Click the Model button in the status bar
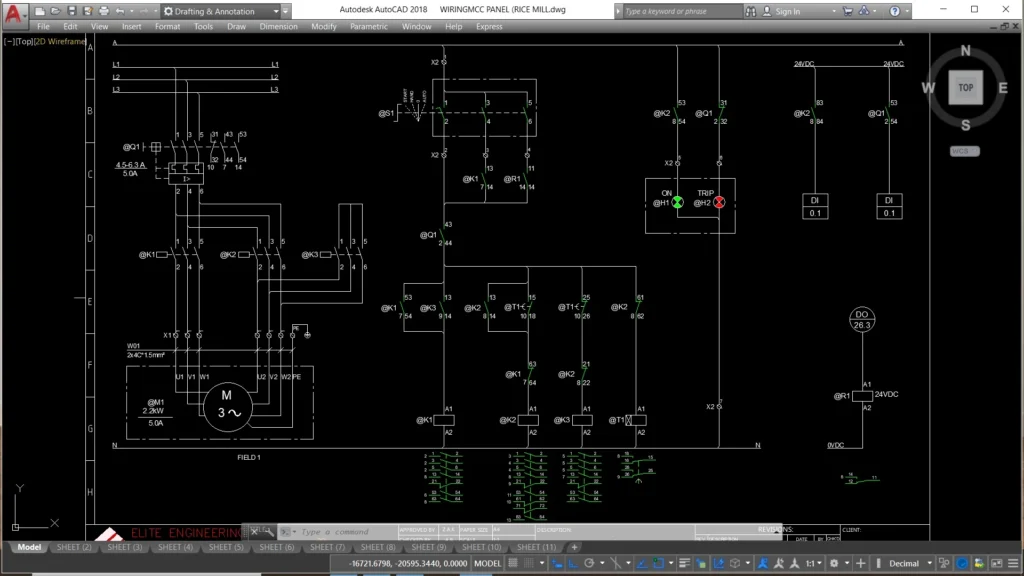1024x576 pixels. pos(488,563)
